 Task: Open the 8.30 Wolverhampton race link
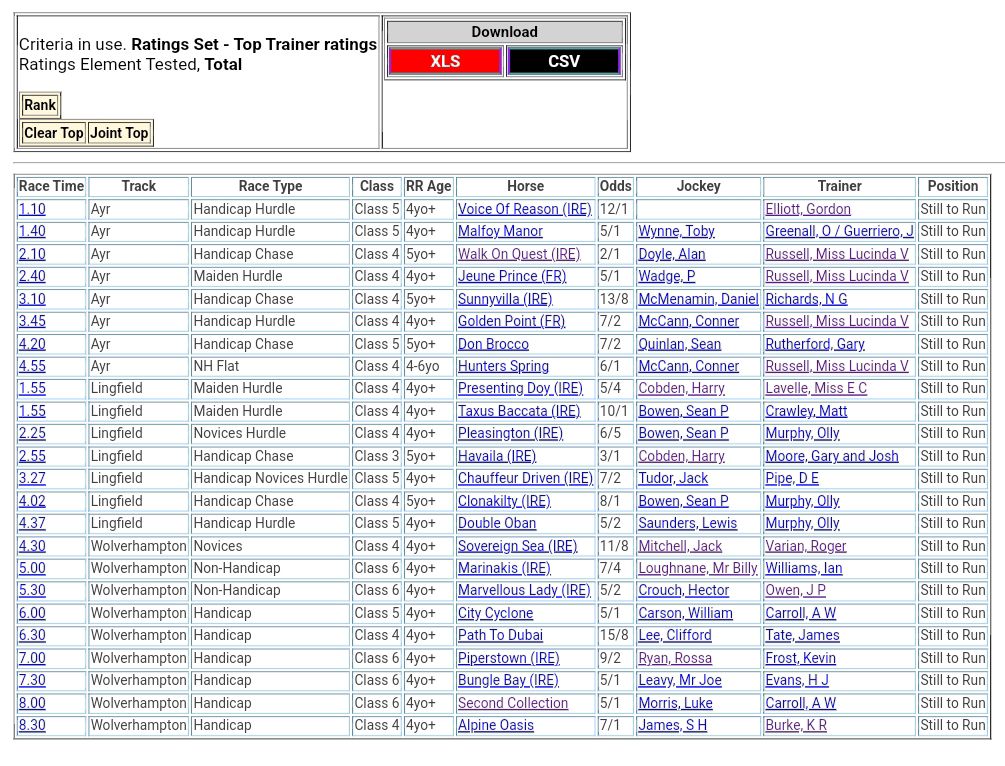32,725
